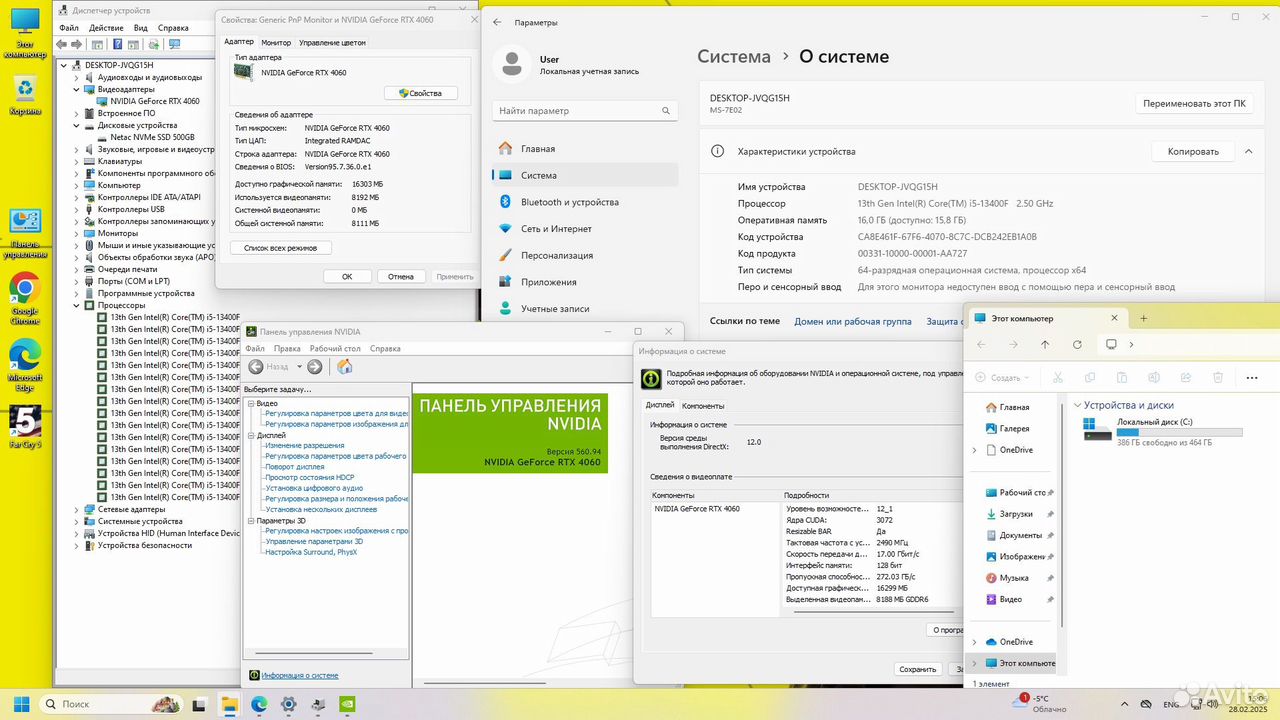Image resolution: width=1280 pixels, height=720 pixels.
Task: Open Изменение разрешения in NVIDIA tree
Action: pos(304,446)
